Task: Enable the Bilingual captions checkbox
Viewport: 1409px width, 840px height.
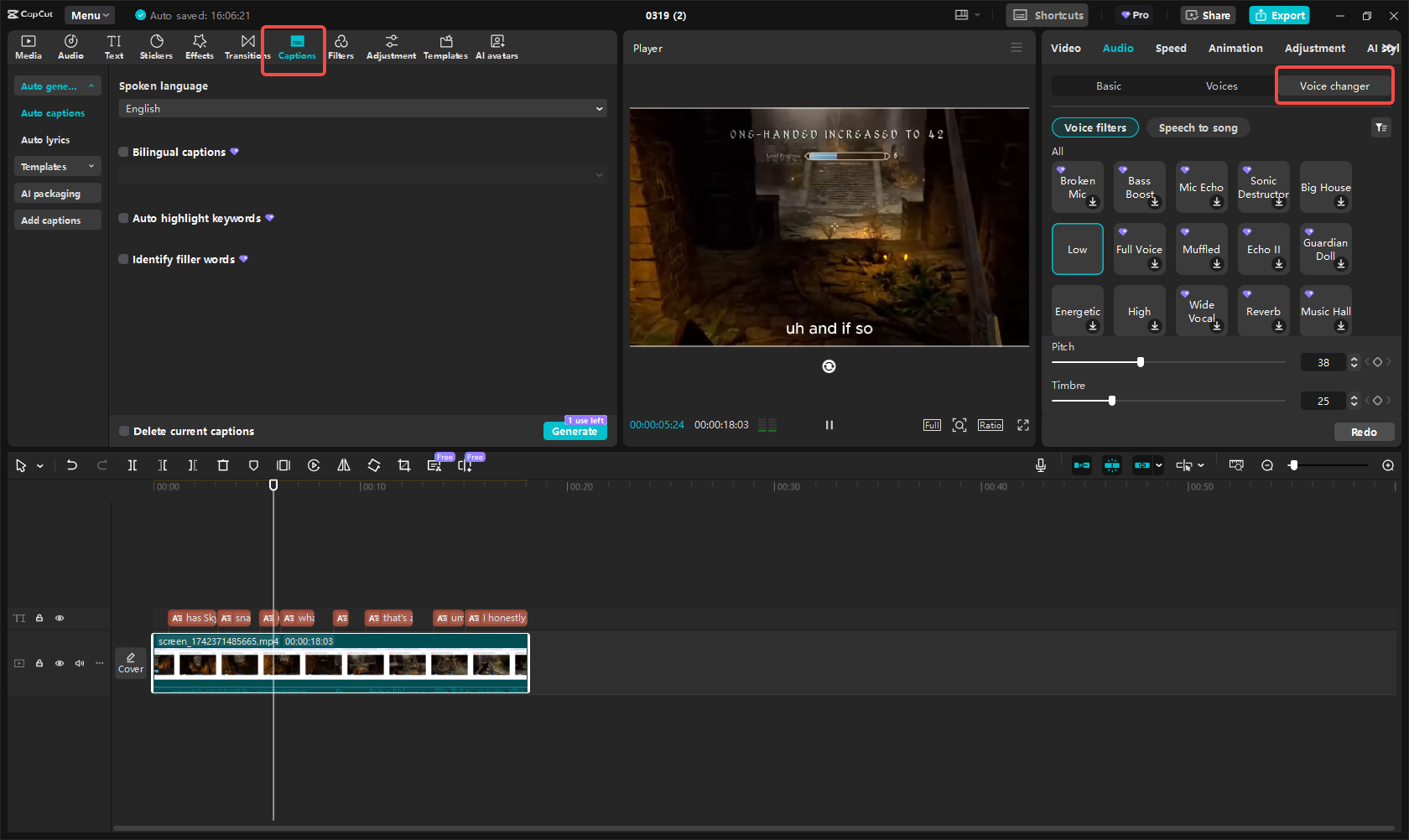Action: (123, 152)
